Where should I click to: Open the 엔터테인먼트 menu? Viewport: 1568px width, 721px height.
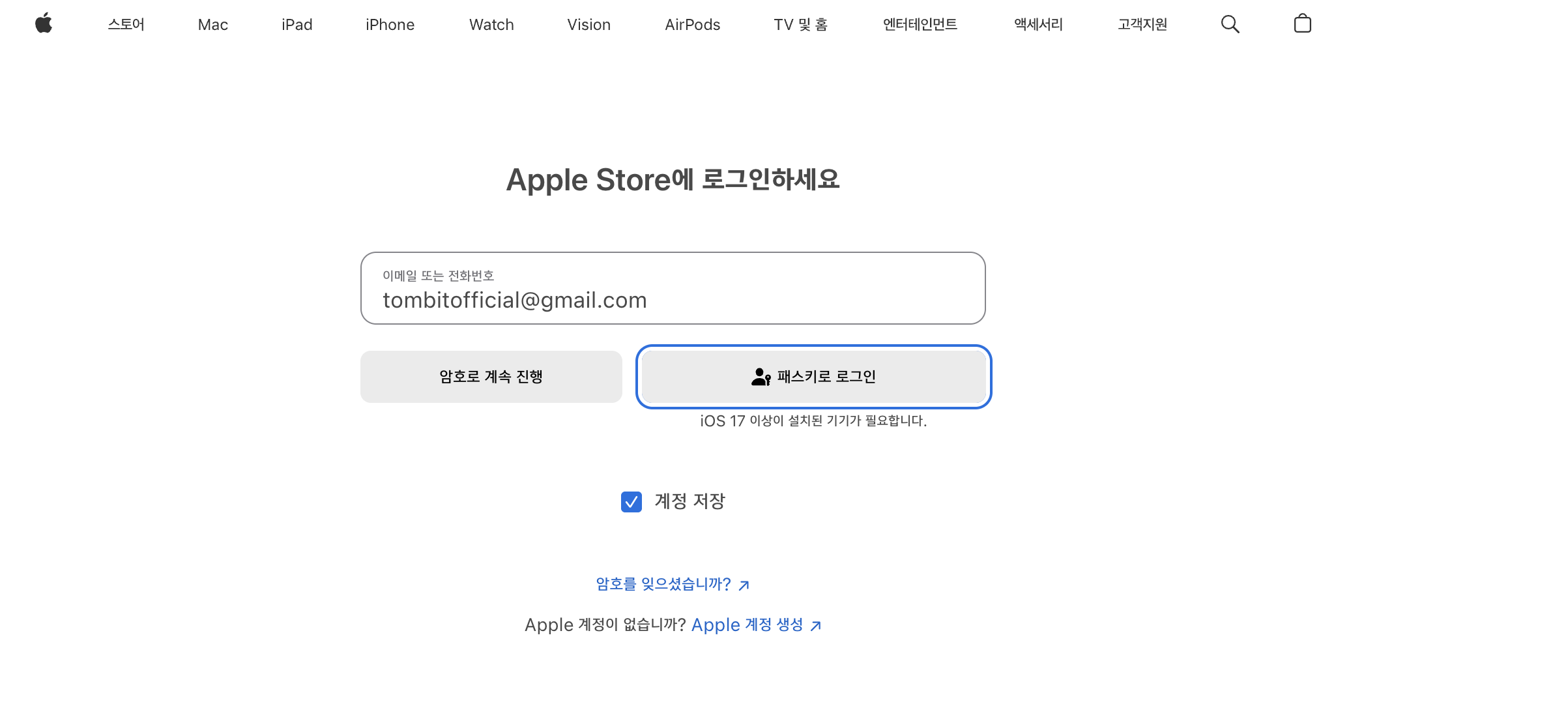tap(920, 25)
